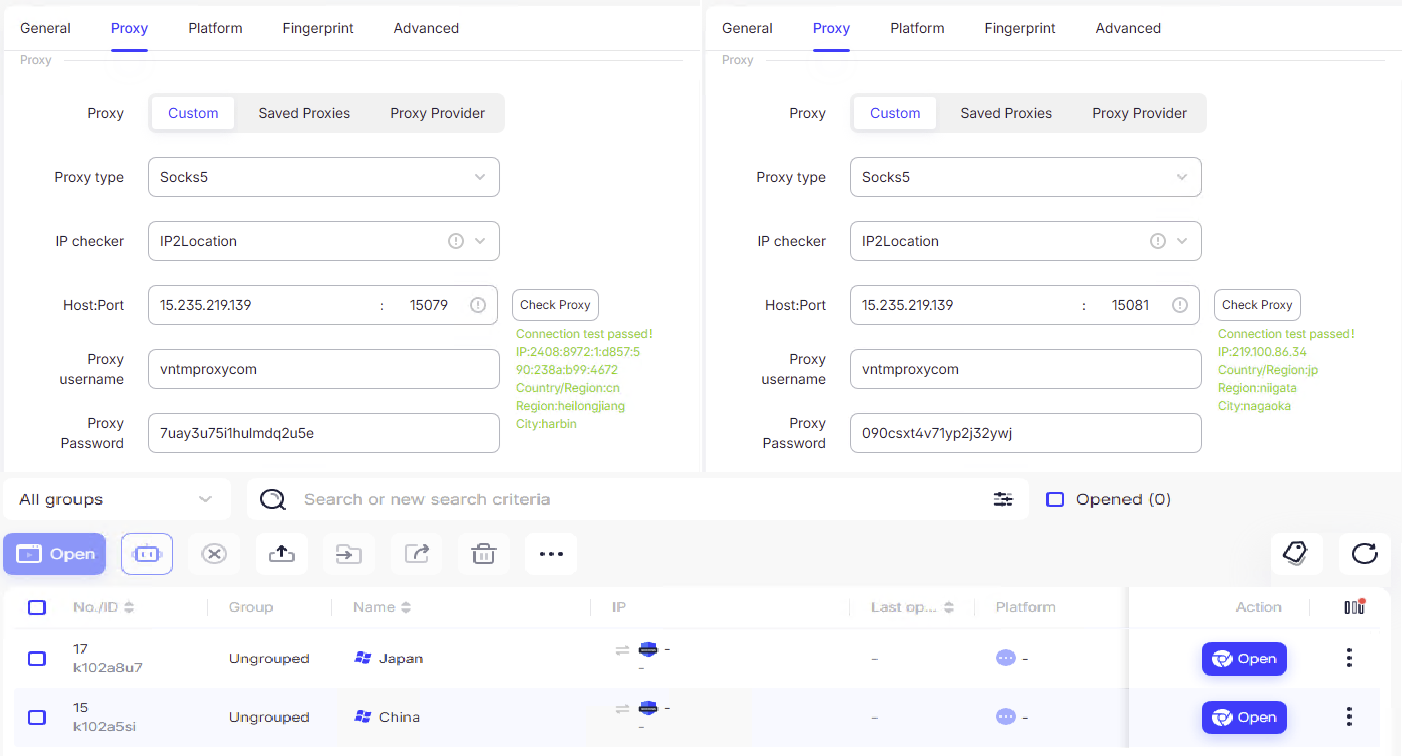The image size is (1404, 756).
Task: Click the trash delete icon
Action: (x=483, y=553)
